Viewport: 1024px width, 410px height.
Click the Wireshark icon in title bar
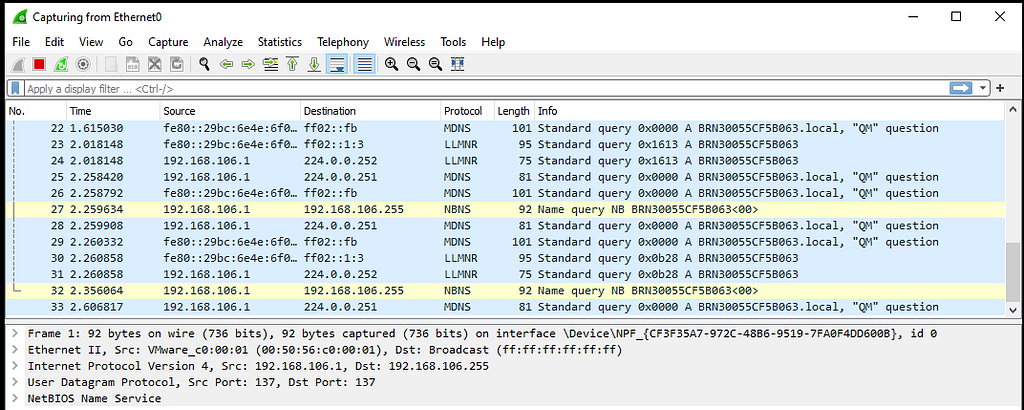point(20,16)
